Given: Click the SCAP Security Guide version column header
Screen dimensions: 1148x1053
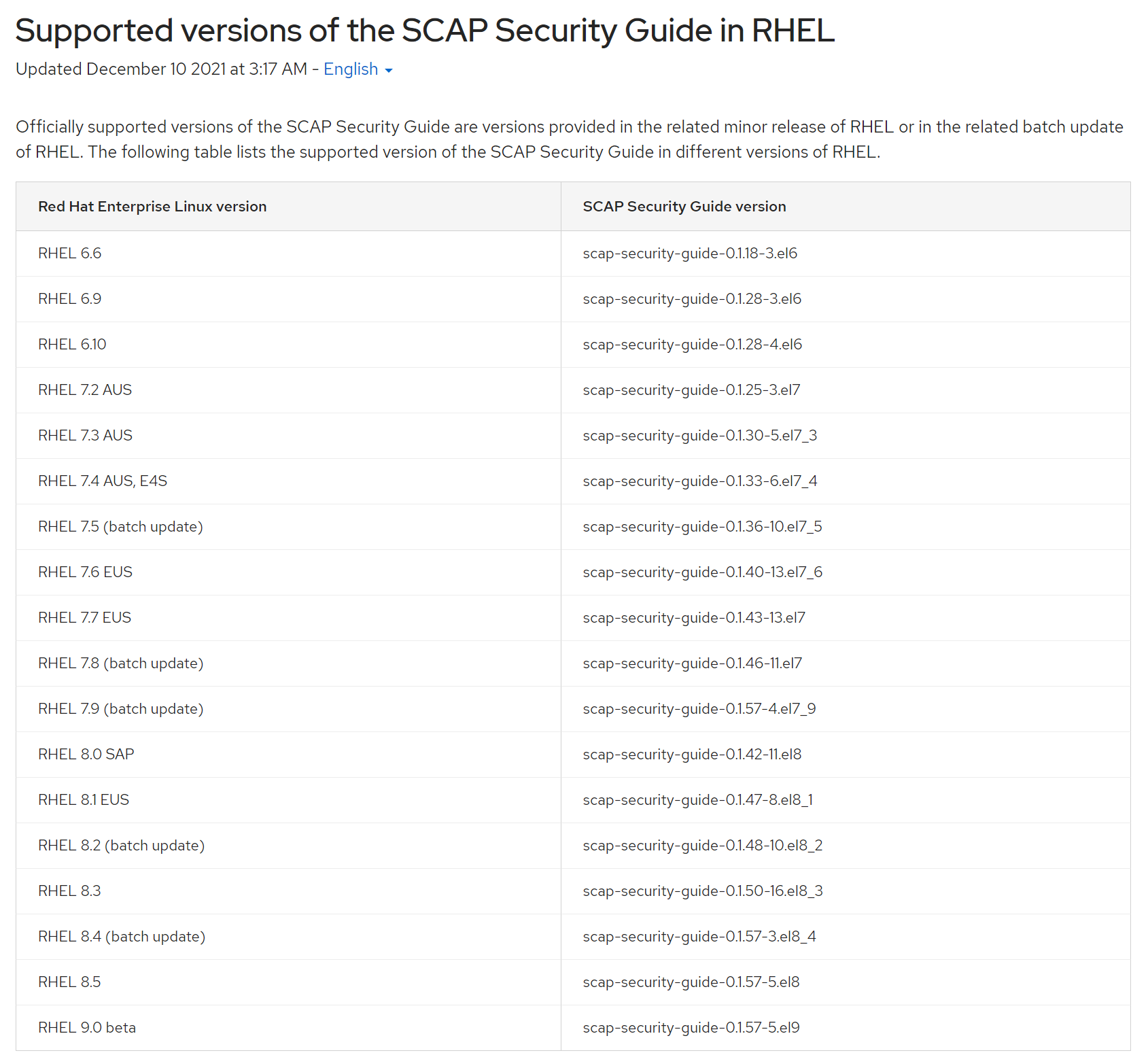Looking at the screenshot, I should [x=684, y=206].
